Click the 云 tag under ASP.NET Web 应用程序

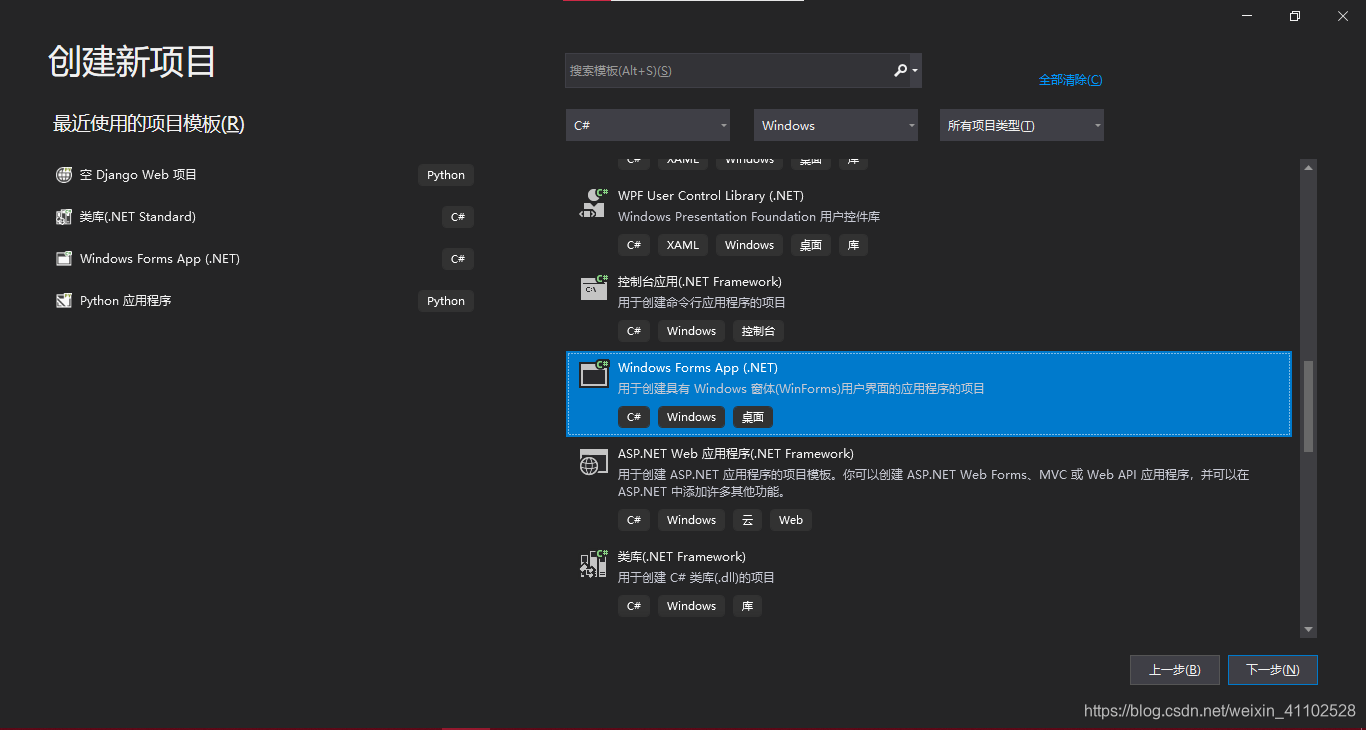(747, 520)
